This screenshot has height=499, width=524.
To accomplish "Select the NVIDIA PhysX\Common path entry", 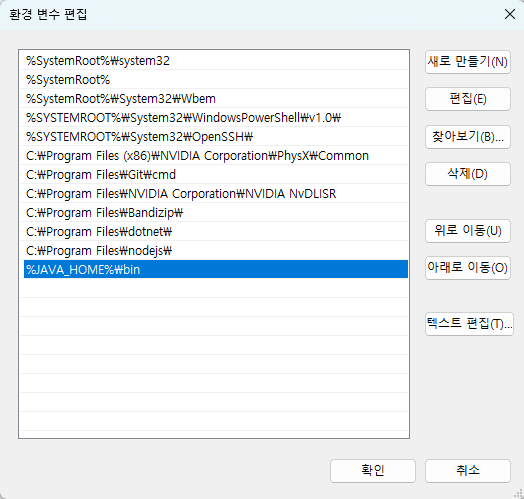I will [x=214, y=156].
